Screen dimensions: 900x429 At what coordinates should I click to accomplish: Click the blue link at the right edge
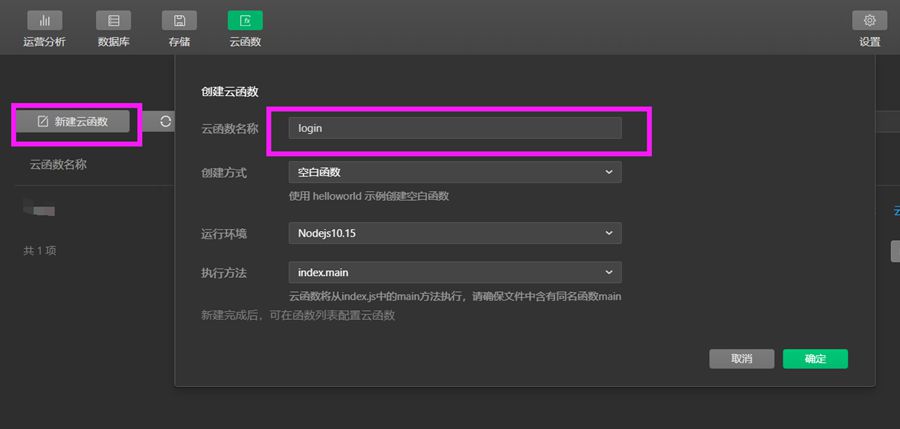895,210
